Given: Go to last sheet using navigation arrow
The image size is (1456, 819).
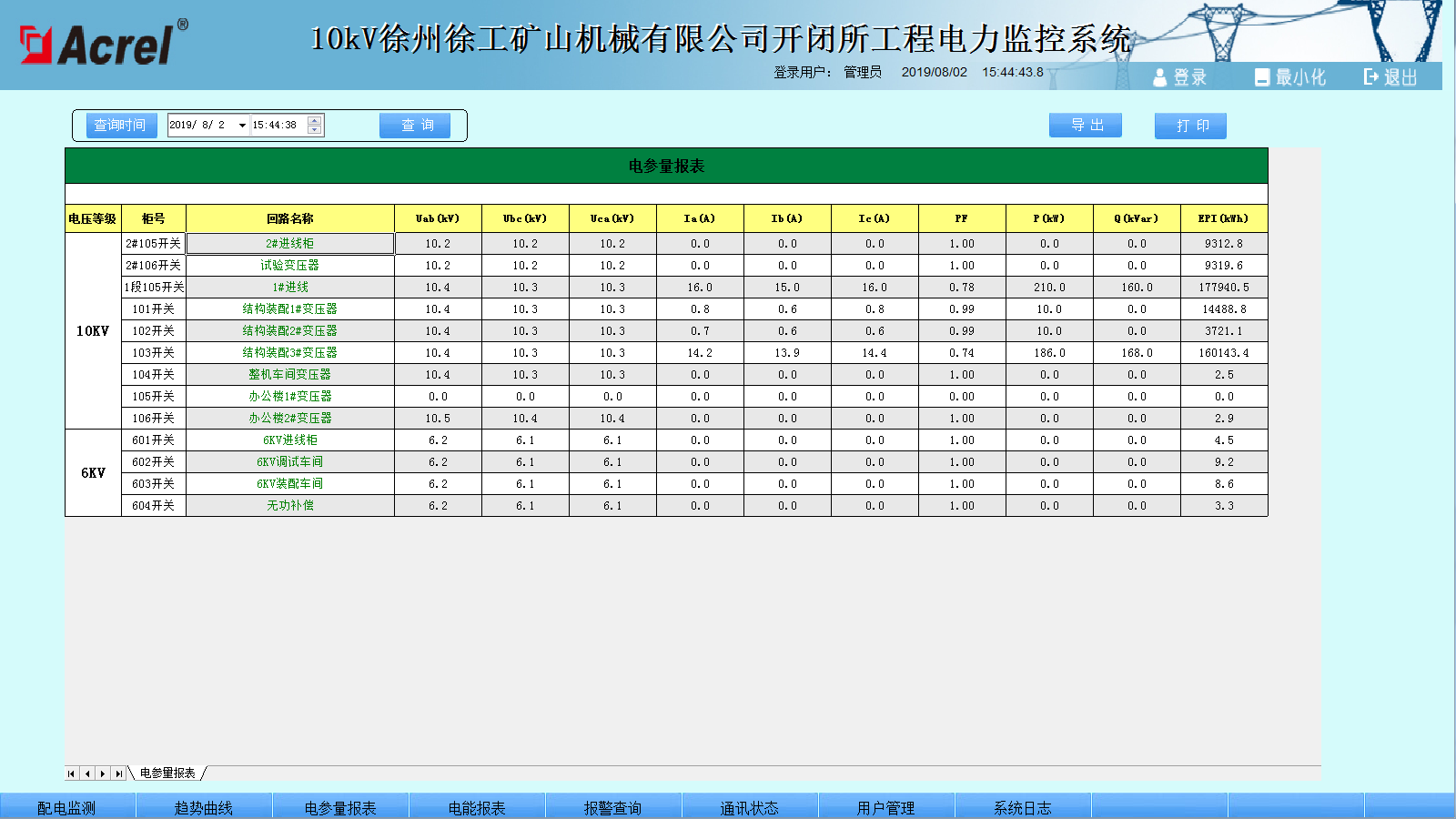Looking at the screenshot, I should coord(118,773).
